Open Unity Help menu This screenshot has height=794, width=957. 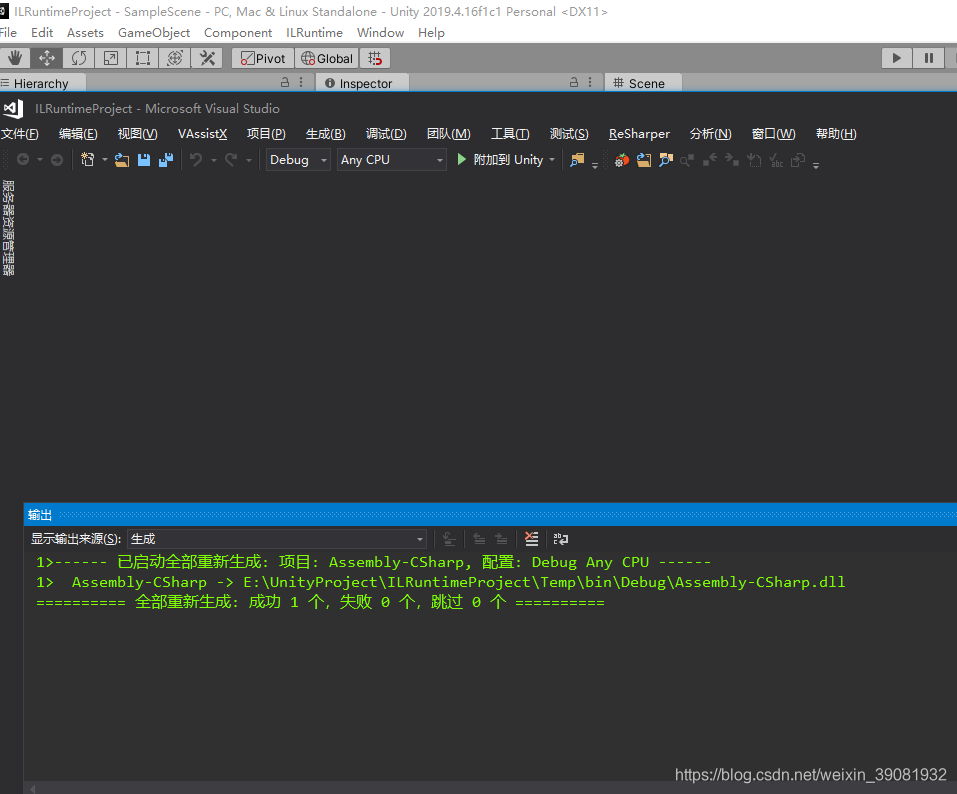pos(431,33)
